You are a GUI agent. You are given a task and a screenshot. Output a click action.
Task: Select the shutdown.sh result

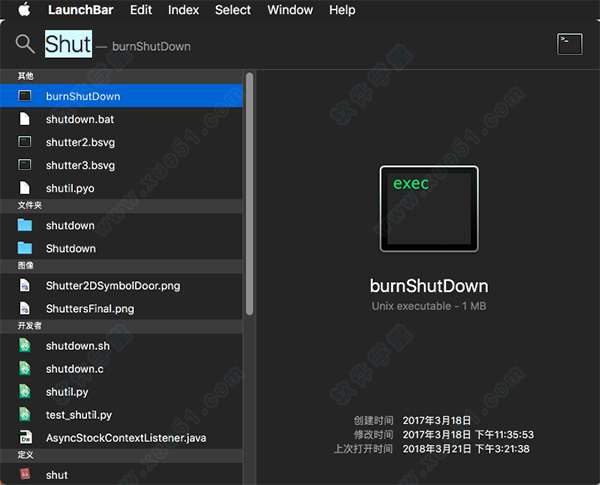(x=121, y=345)
